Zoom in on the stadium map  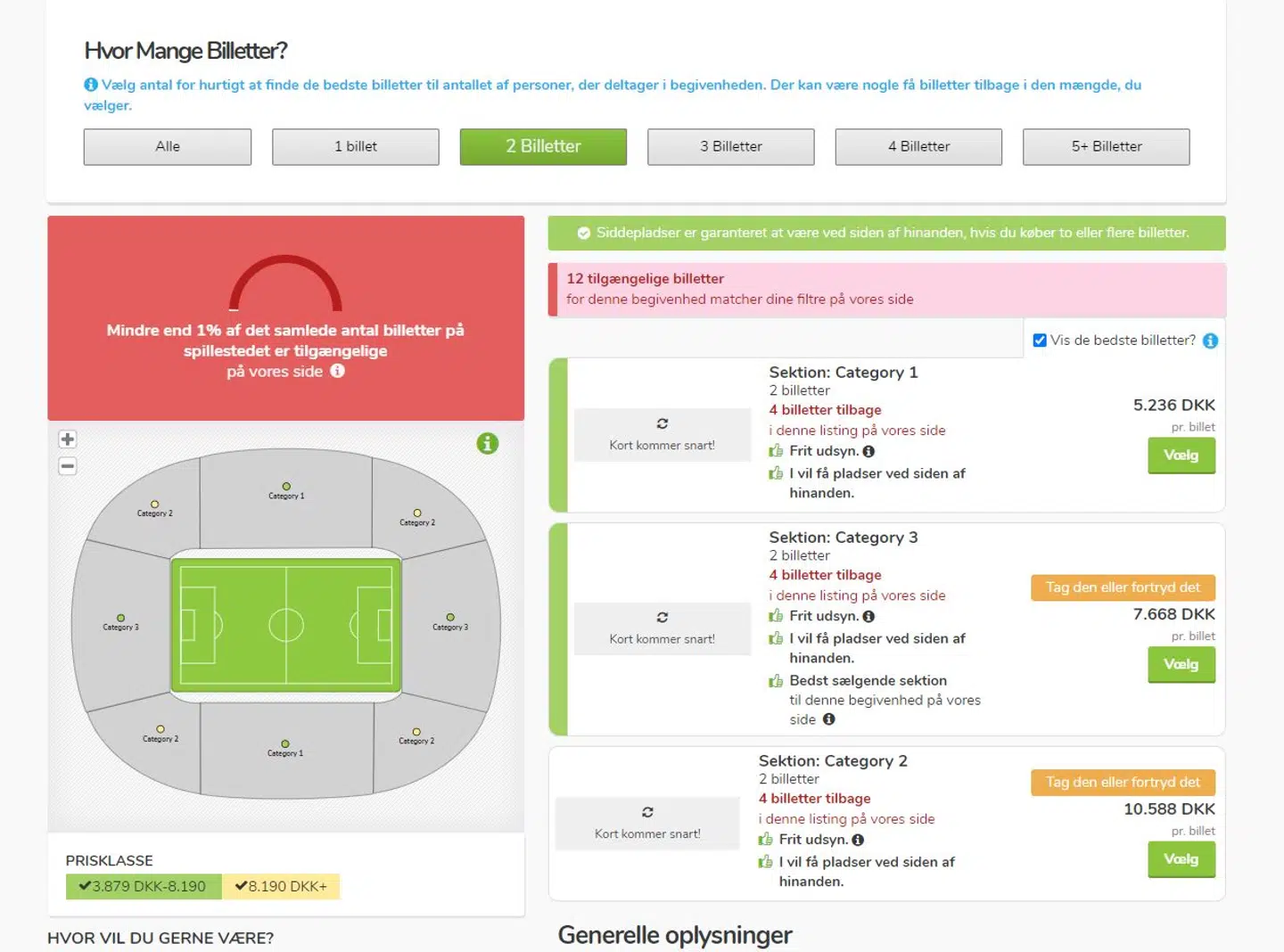68,439
